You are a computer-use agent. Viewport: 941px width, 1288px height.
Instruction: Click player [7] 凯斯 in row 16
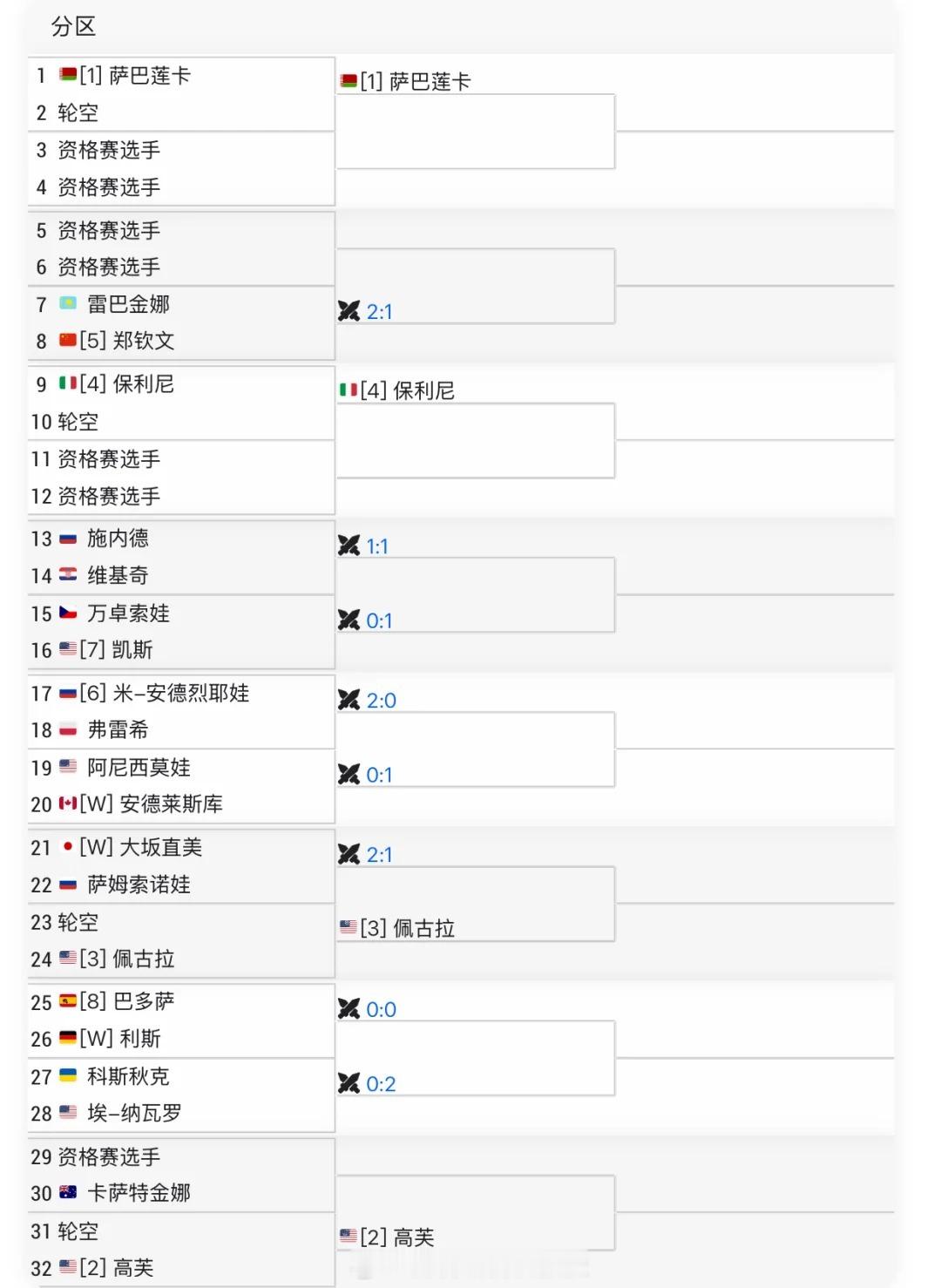[116, 649]
